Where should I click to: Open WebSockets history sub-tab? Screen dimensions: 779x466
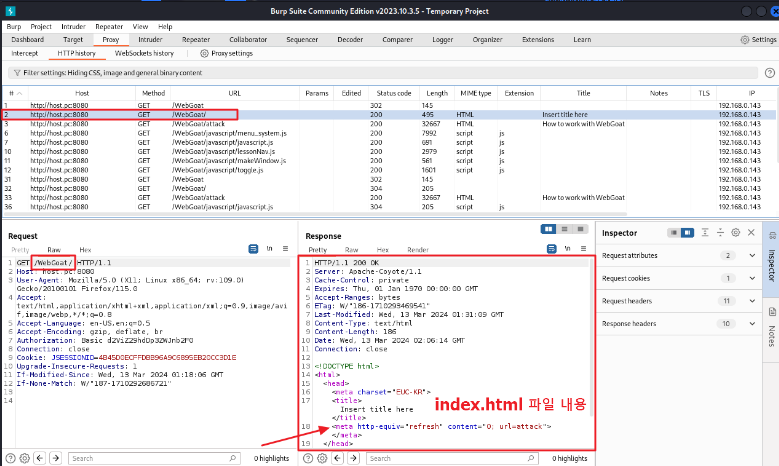click(x=144, y=53)
